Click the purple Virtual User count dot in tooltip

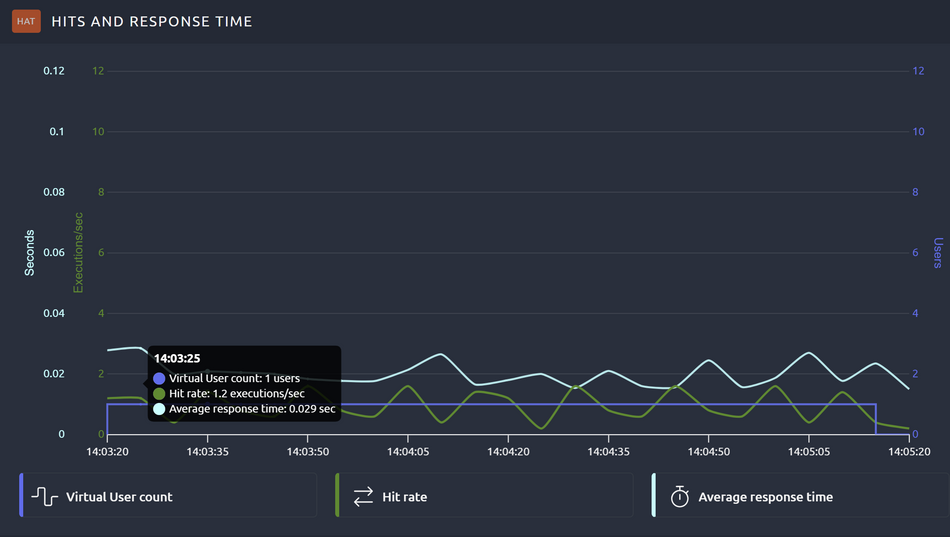160,379
